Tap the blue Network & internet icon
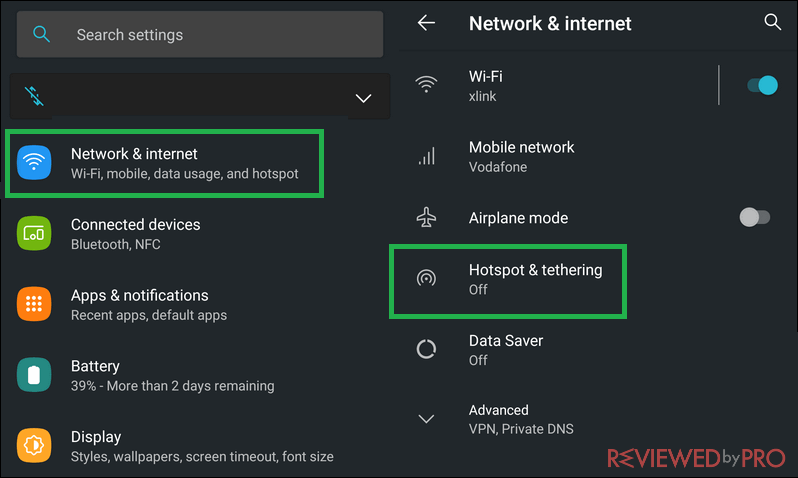The width and height of the screenshot is (798, 478). coord(34,162)
